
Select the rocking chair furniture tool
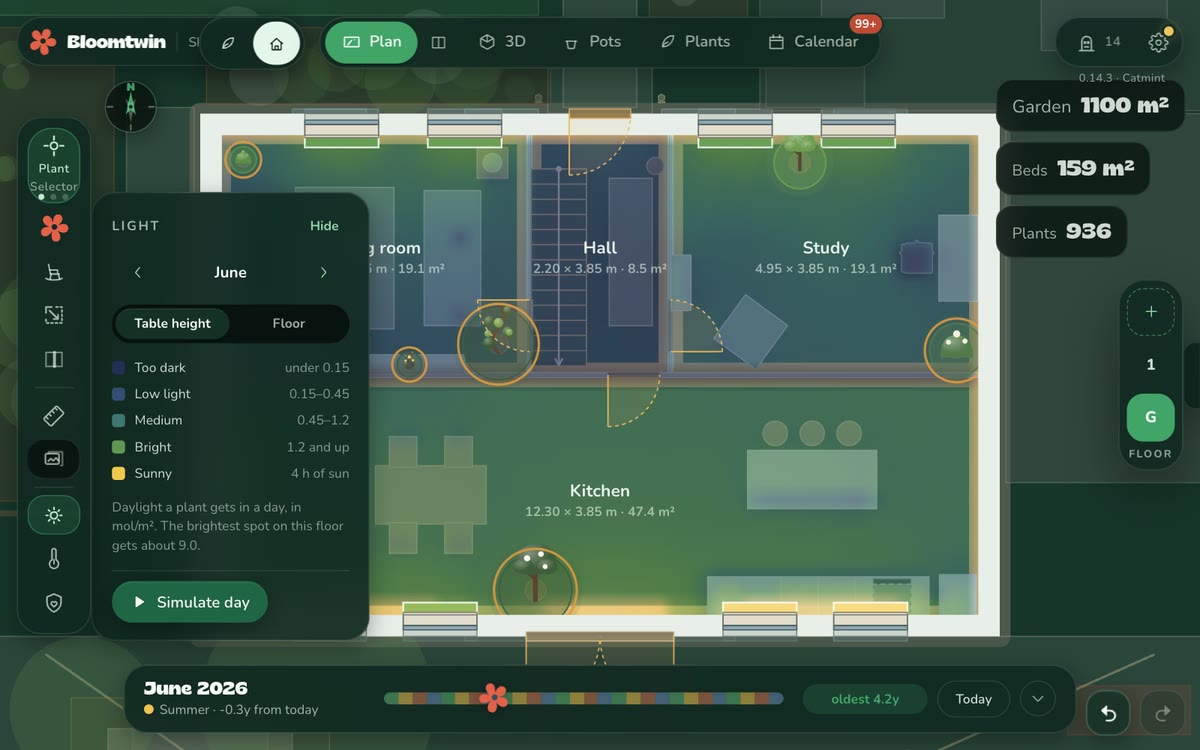[x=54, y=272]
